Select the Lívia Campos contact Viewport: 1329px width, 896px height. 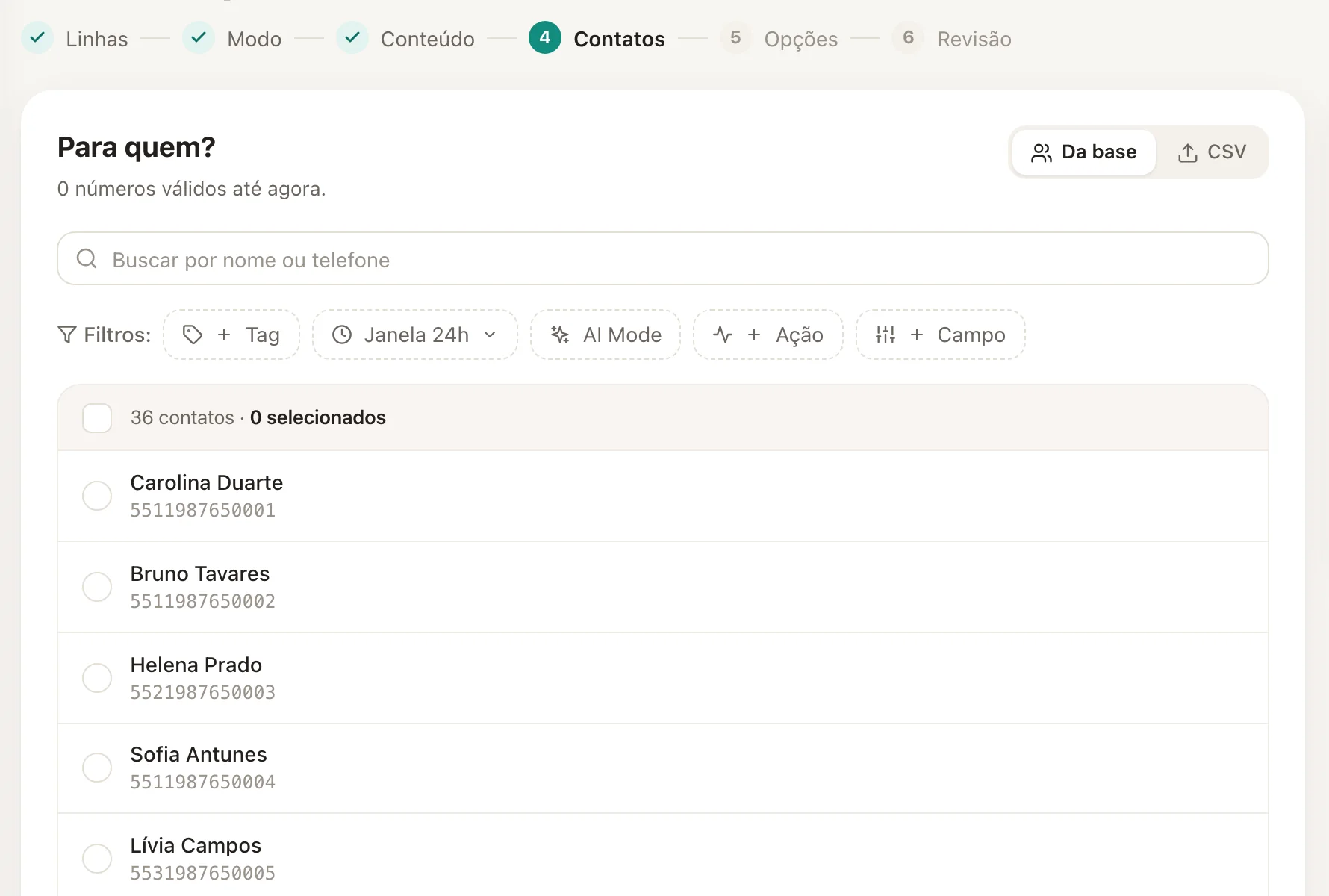pos(97,859)
